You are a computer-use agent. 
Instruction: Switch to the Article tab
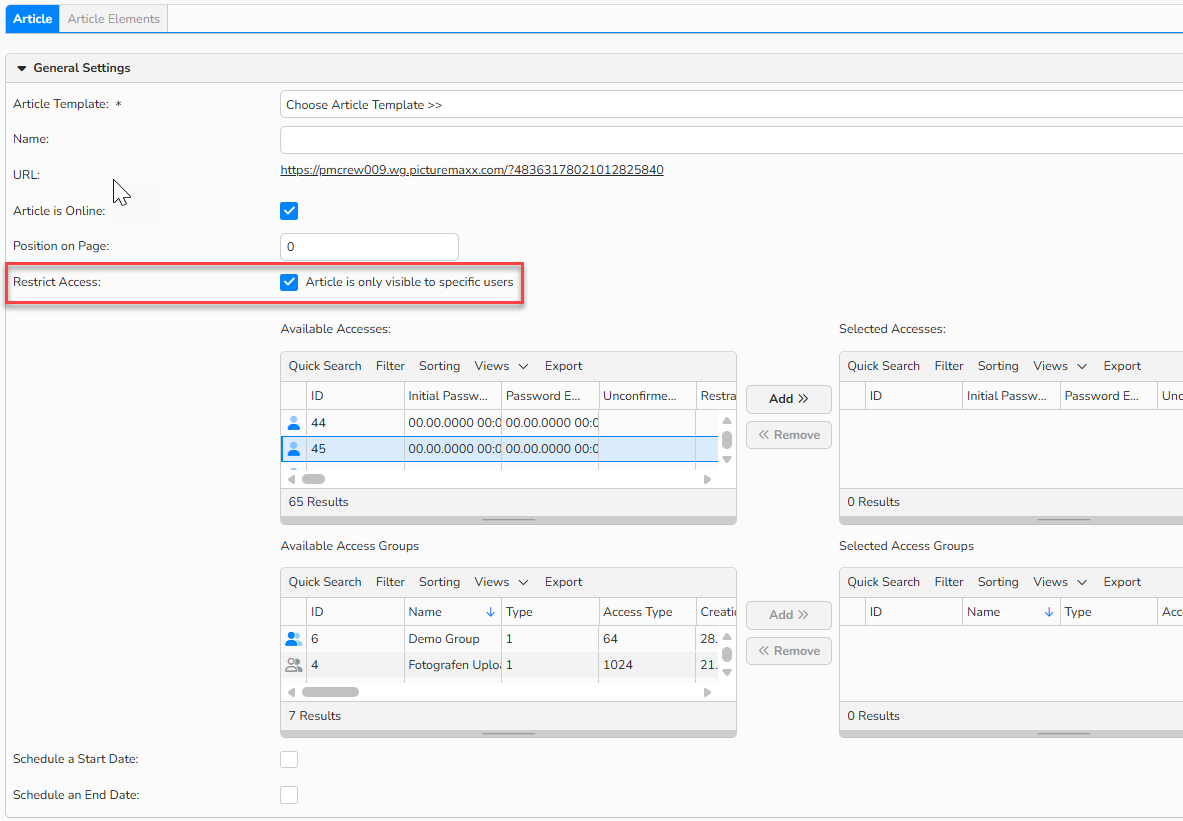pos(32,19)
